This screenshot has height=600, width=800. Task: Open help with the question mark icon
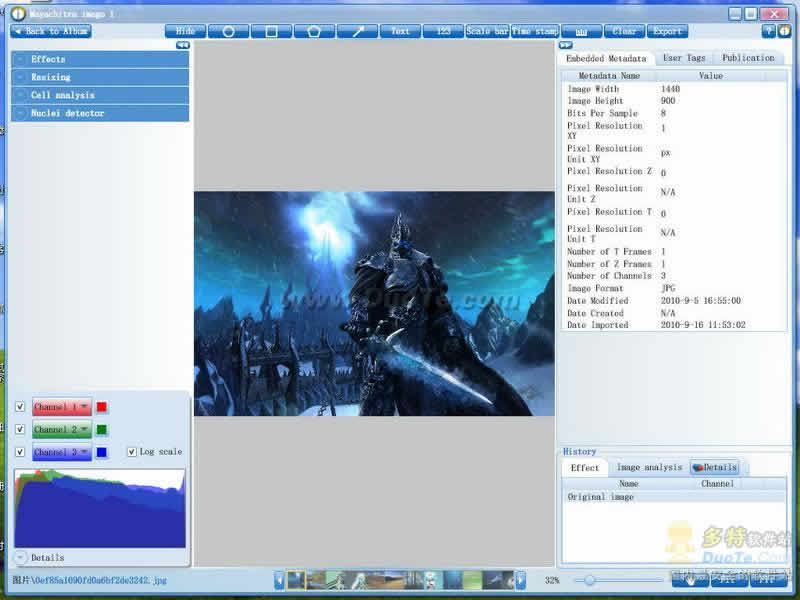pyautogui.click(x=768, y=31)
